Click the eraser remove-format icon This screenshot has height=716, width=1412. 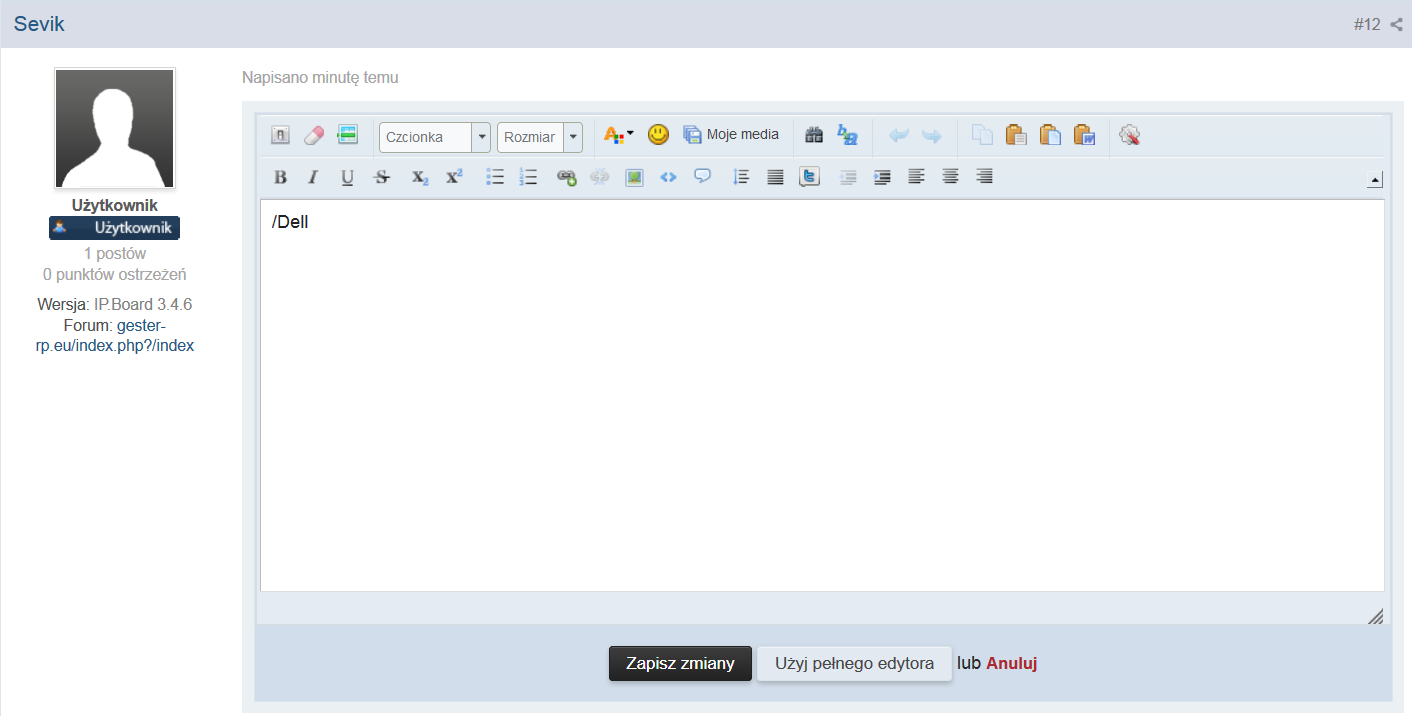point(314,135)
